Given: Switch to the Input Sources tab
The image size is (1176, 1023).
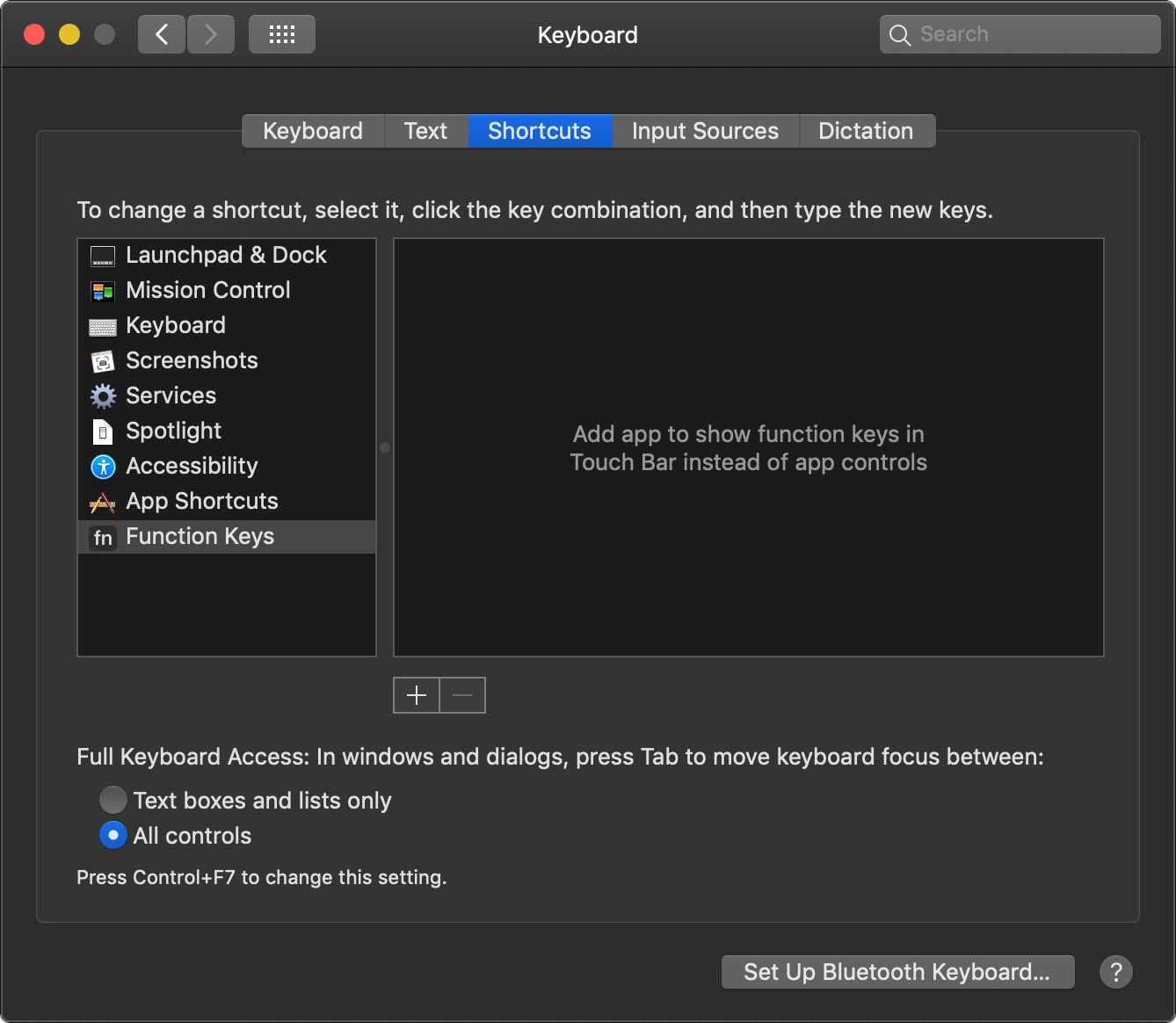Looking at the screenshot, I should coord(705,131).
